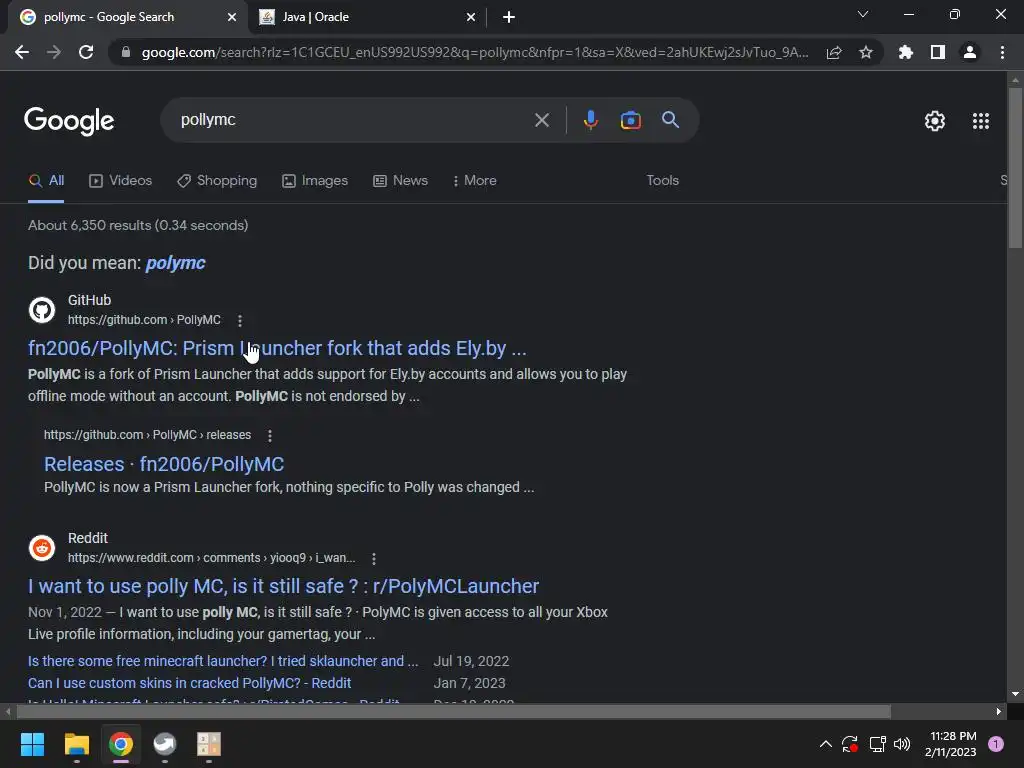This screenshot has width=1024, height=768.
Task: Open options for GitHub PollyMC result
Action: coord(240,321)
